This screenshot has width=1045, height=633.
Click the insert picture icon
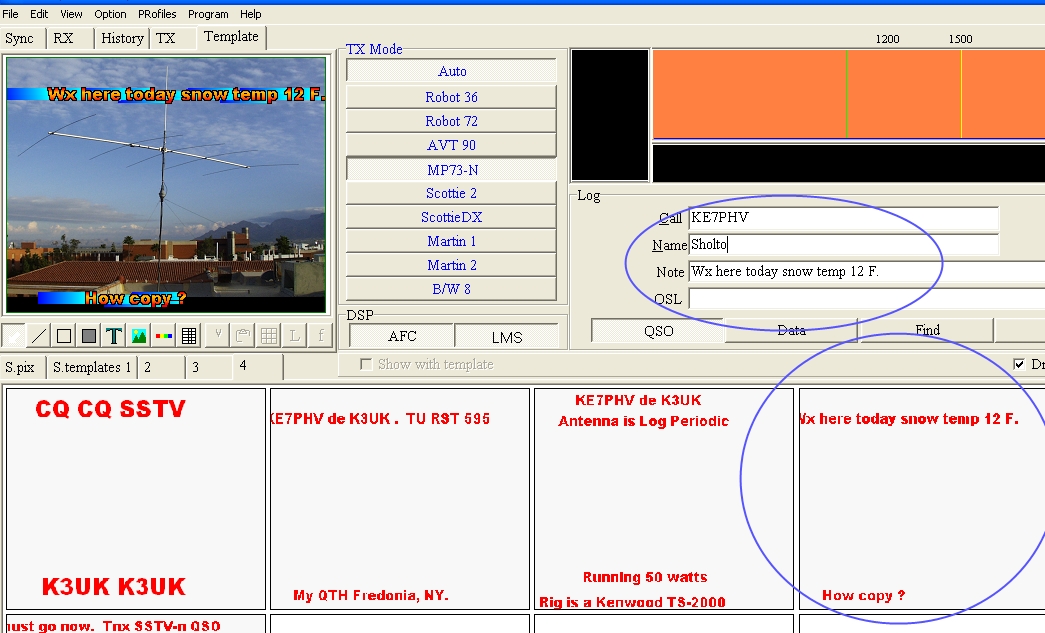tap(139, 336)
